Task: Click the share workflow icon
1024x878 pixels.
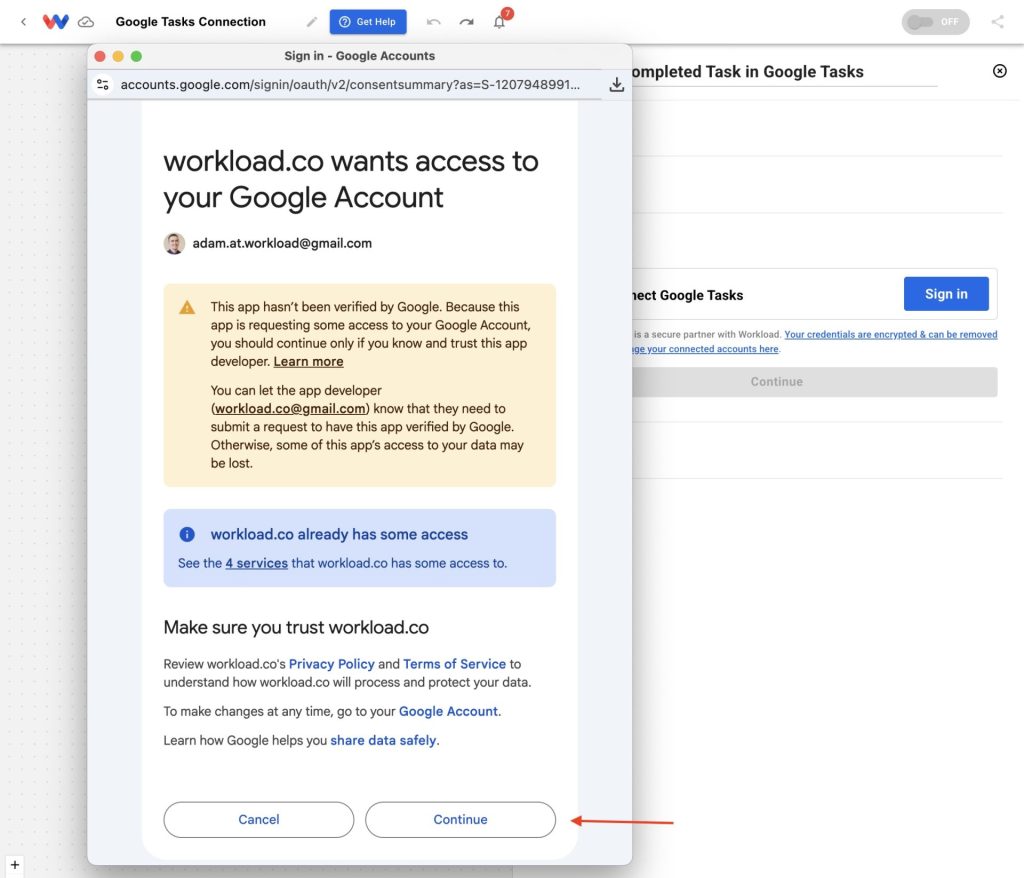Action: point(997,22)
